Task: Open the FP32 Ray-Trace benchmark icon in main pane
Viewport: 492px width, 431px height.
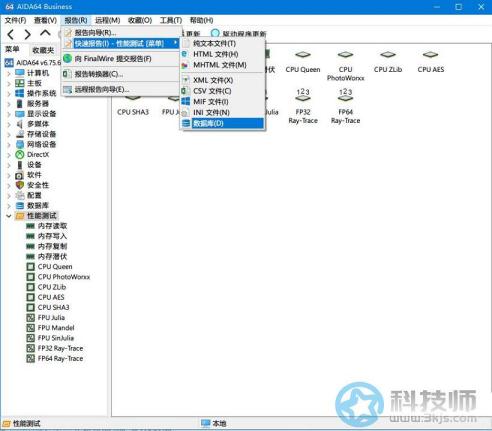Action: click(303, 95)
